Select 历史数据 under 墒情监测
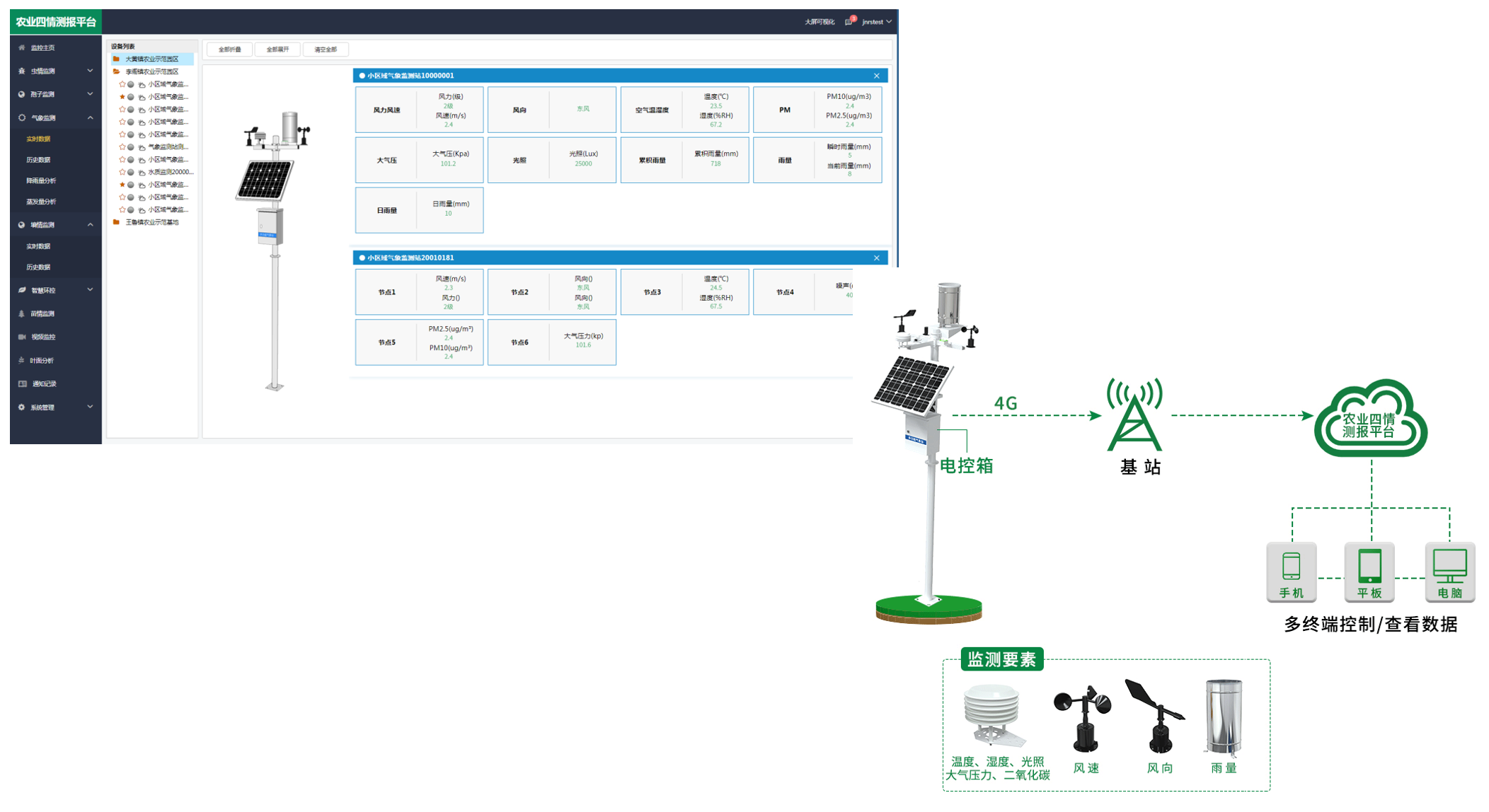 tap(38, 267)
